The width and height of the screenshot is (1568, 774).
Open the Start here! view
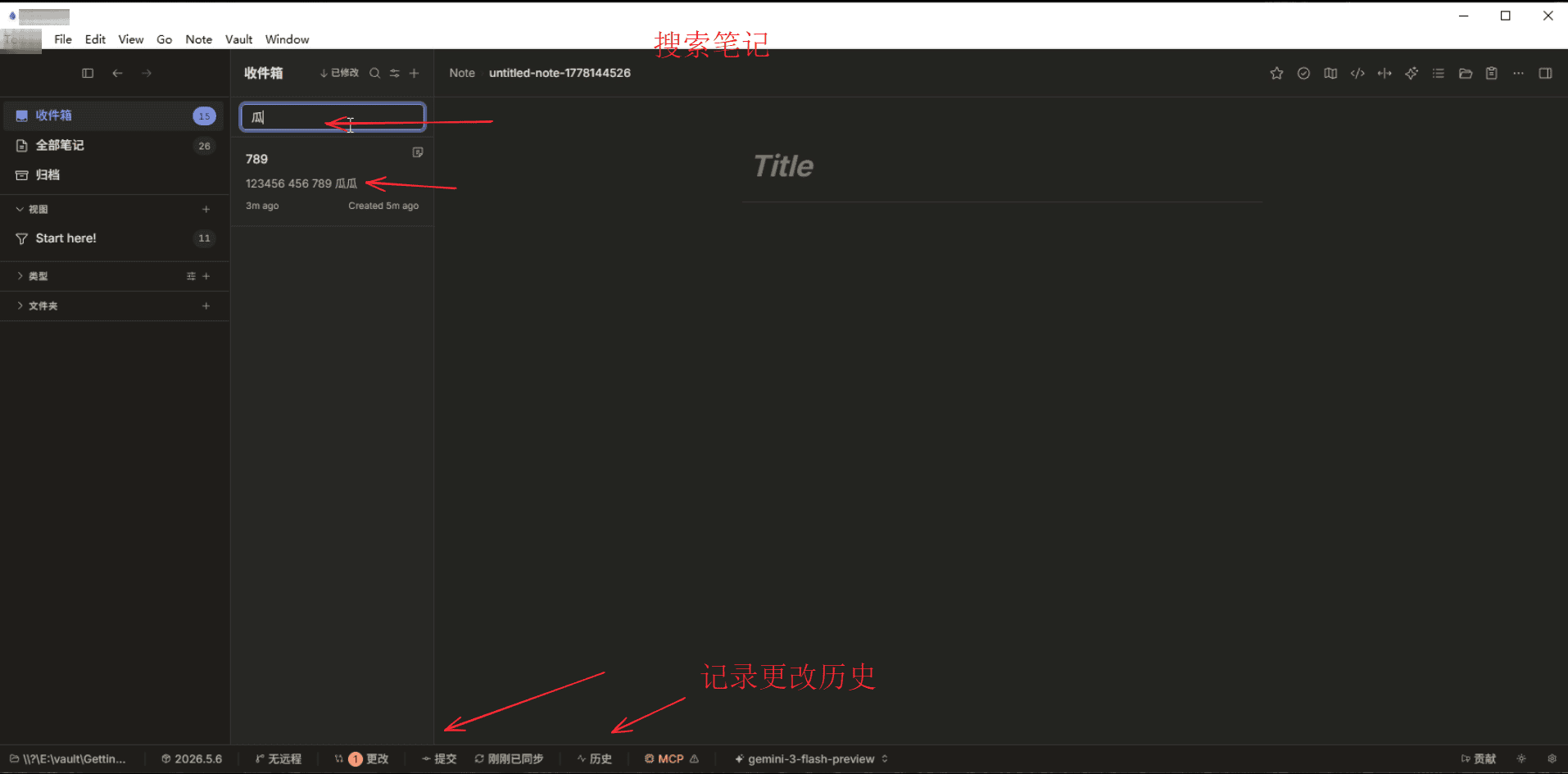(114, 238)
